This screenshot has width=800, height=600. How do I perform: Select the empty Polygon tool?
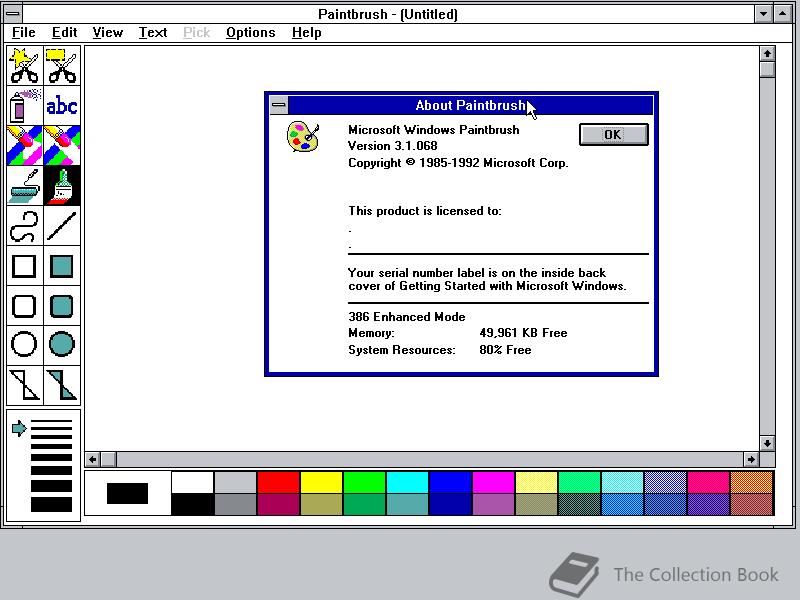(x=24, y=385)
